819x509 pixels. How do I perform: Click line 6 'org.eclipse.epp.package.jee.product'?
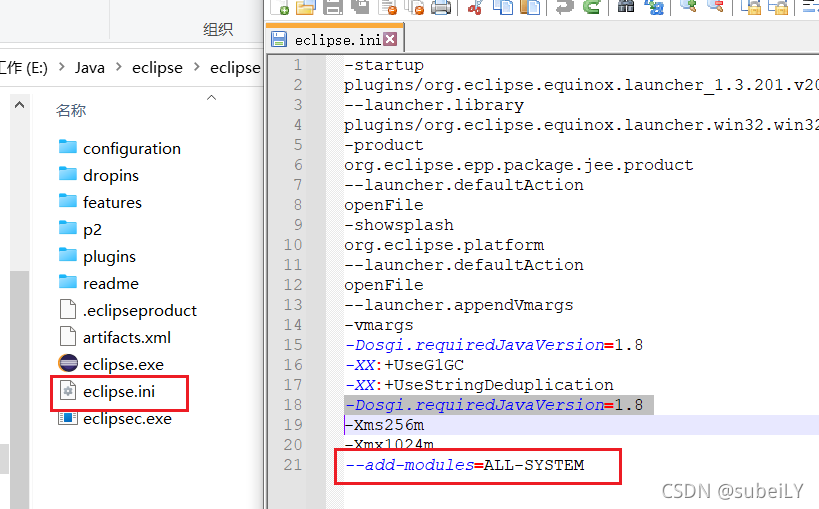[519, 165]
